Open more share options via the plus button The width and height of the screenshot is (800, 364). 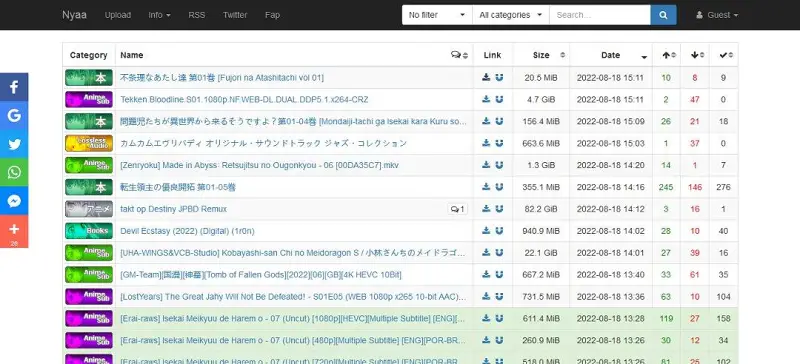14,231
